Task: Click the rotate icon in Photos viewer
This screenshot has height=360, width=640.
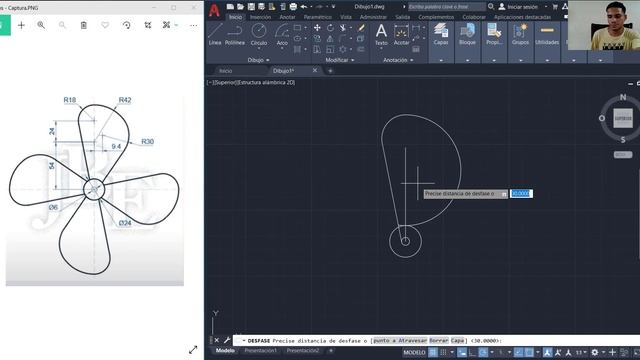Action: (127, 25)
